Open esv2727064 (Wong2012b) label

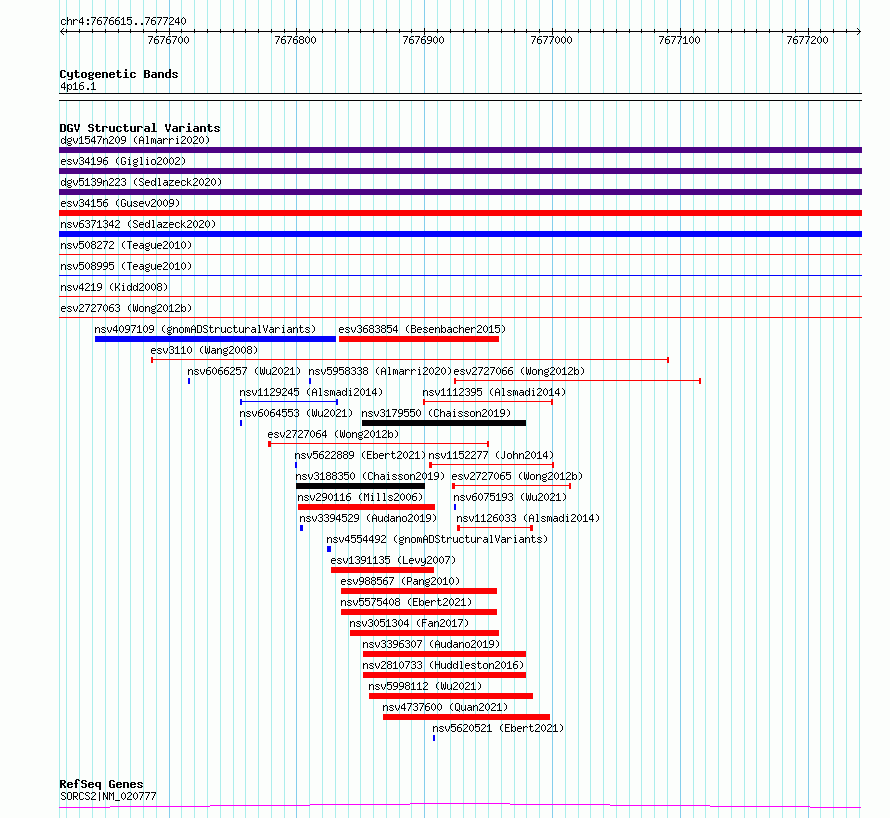click(x=333, y=434)
